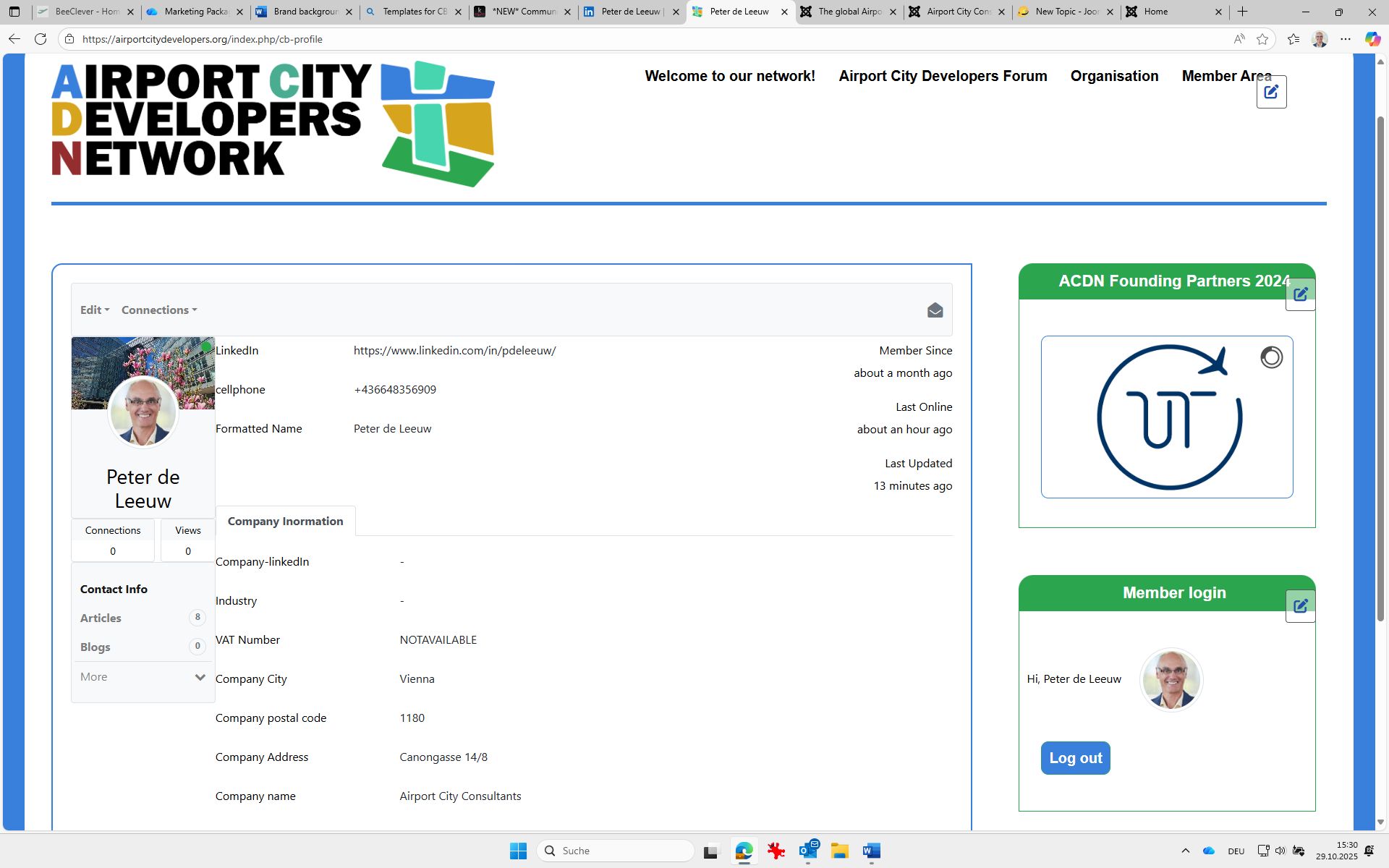Click the circular icon on partner logo card

click(1271, 357)
